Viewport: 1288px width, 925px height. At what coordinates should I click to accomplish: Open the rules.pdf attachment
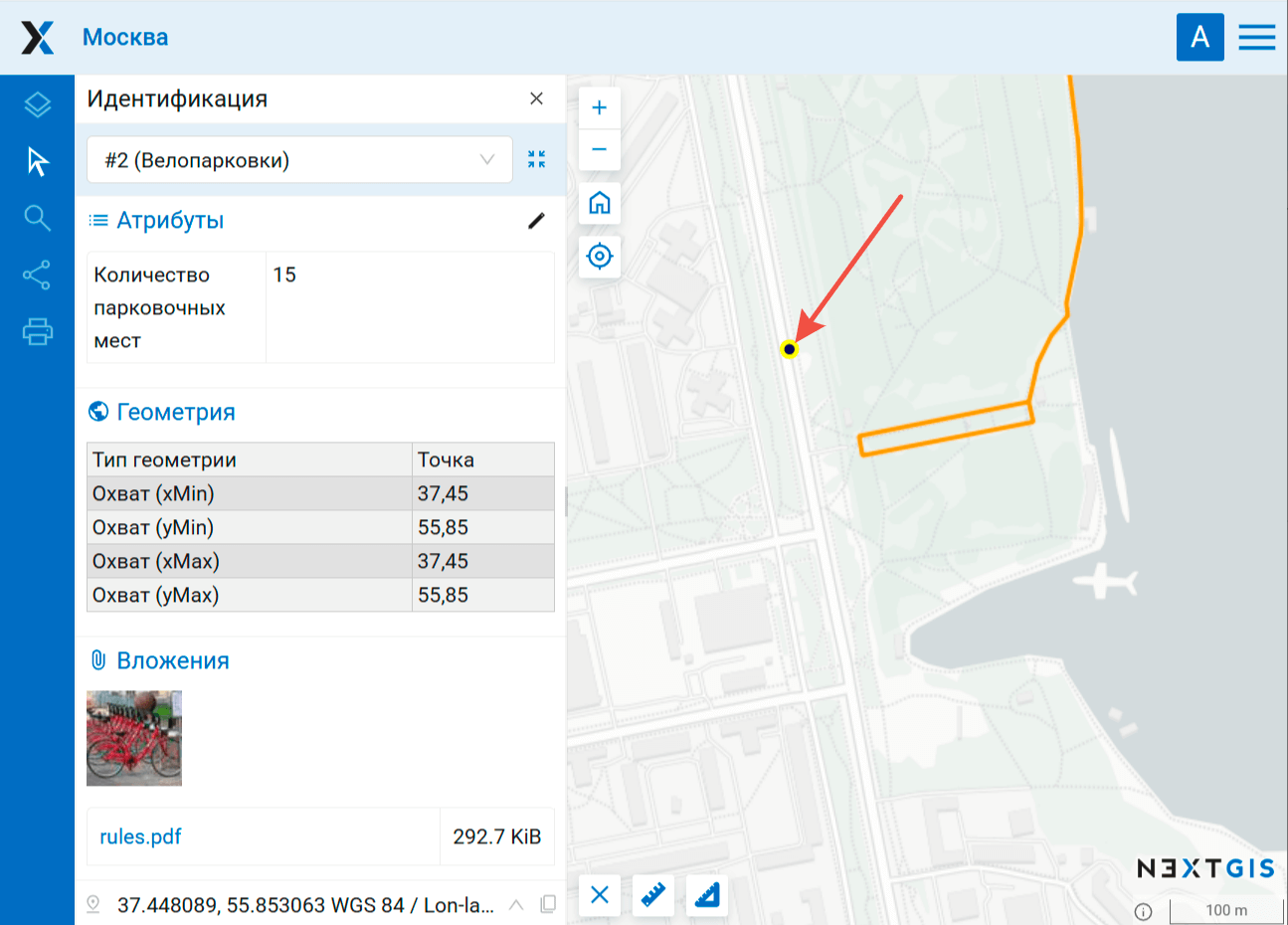[x=140, y=836]
